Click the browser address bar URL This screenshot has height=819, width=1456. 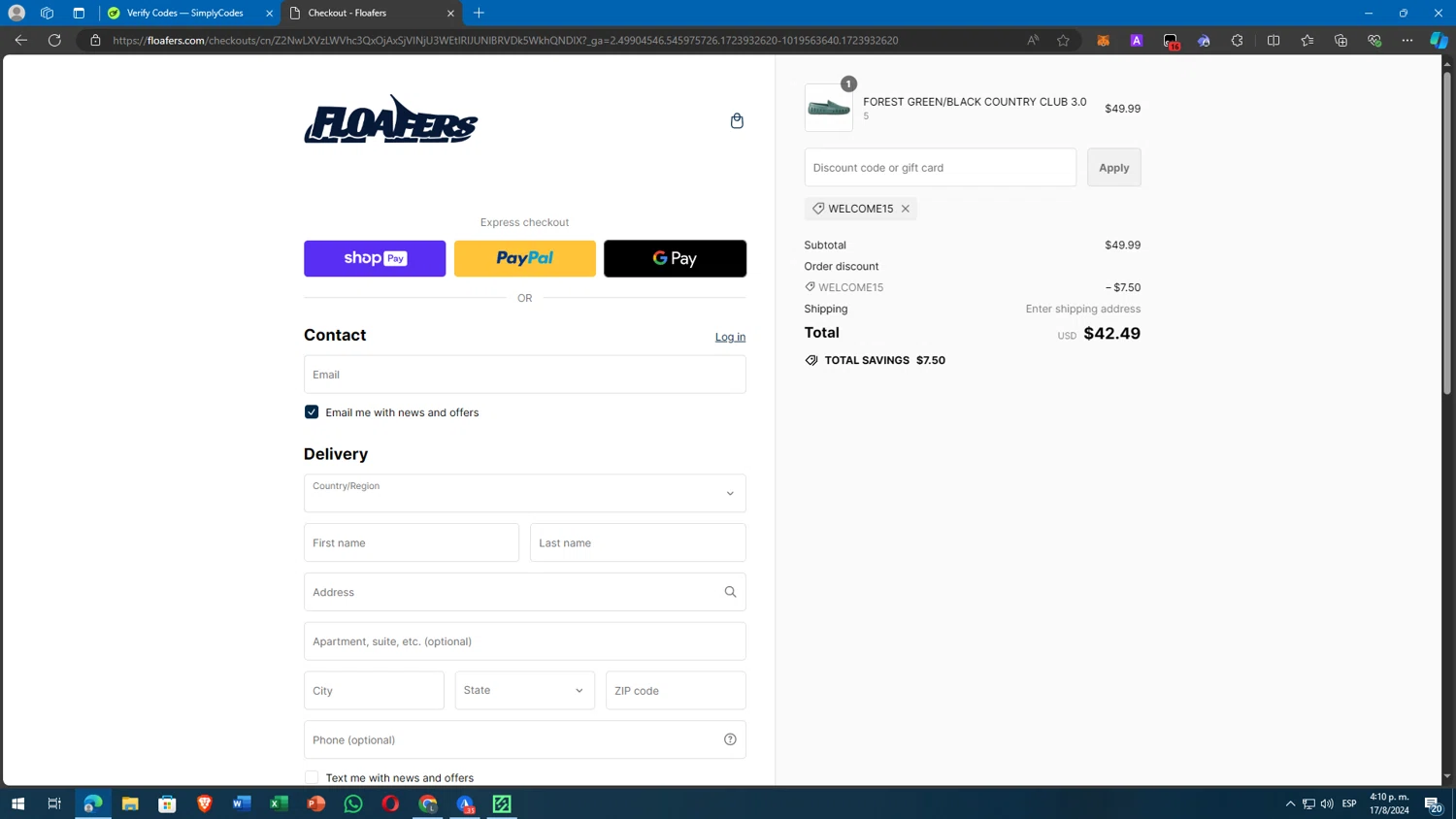(505, 41)
